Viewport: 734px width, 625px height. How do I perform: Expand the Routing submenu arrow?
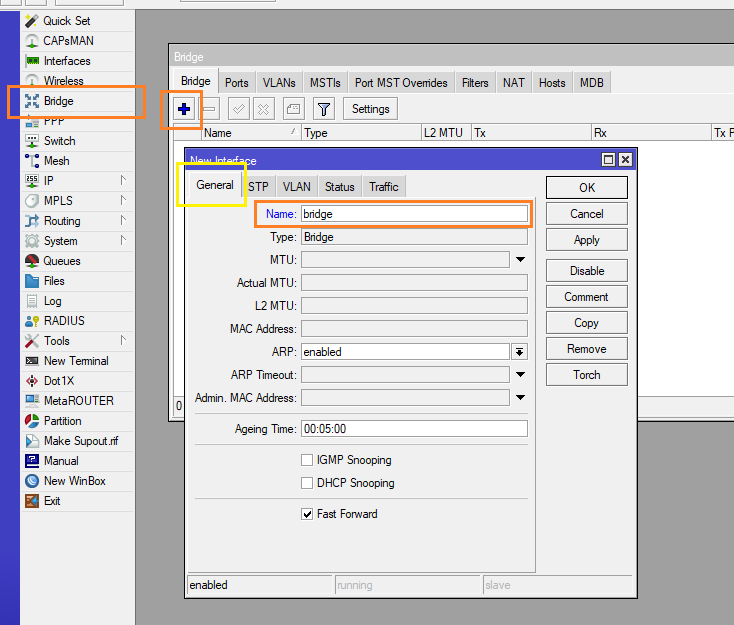(123, 221)
